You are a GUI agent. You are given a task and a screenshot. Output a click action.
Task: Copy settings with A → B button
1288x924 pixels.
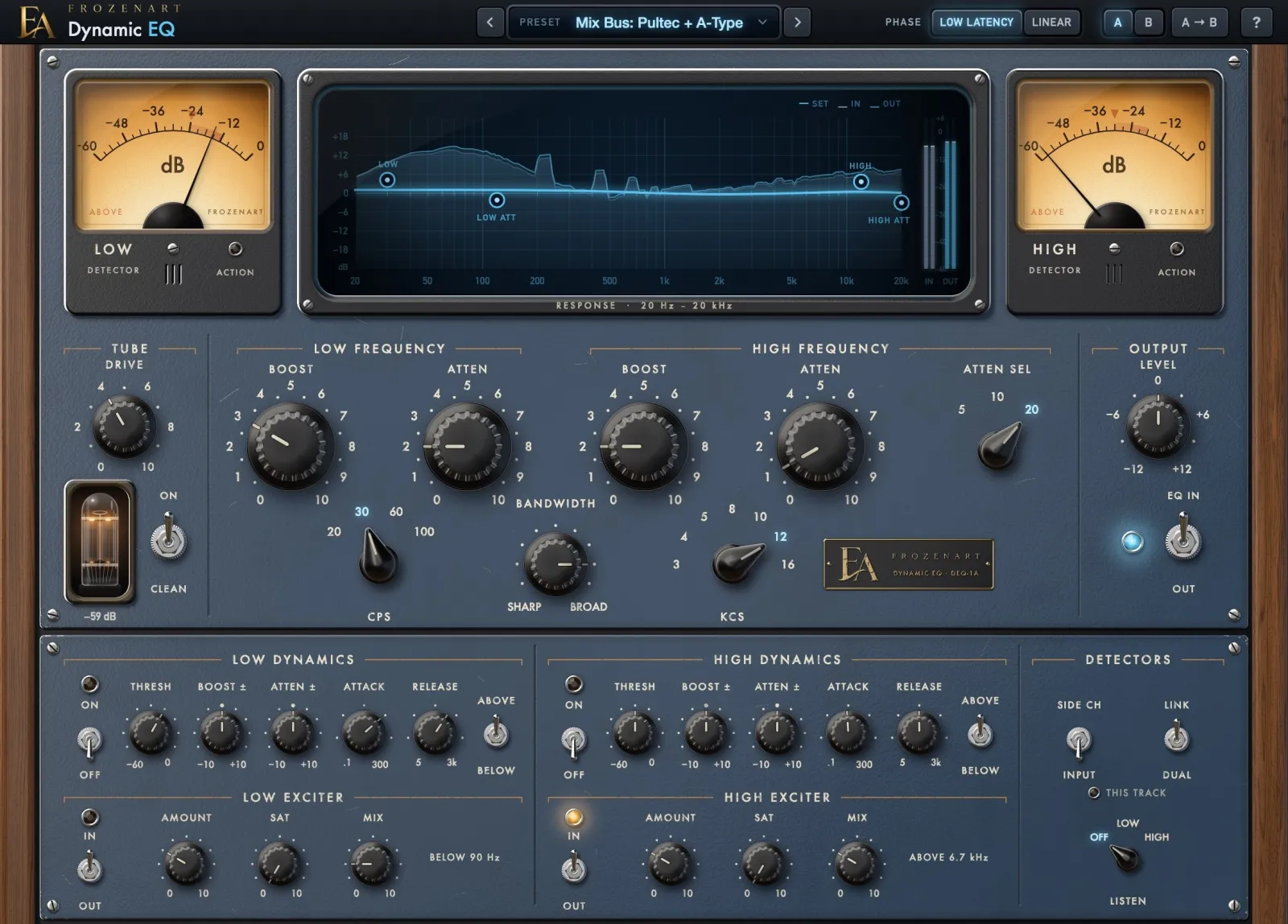pyautogui.click(x=1199, y=23)
